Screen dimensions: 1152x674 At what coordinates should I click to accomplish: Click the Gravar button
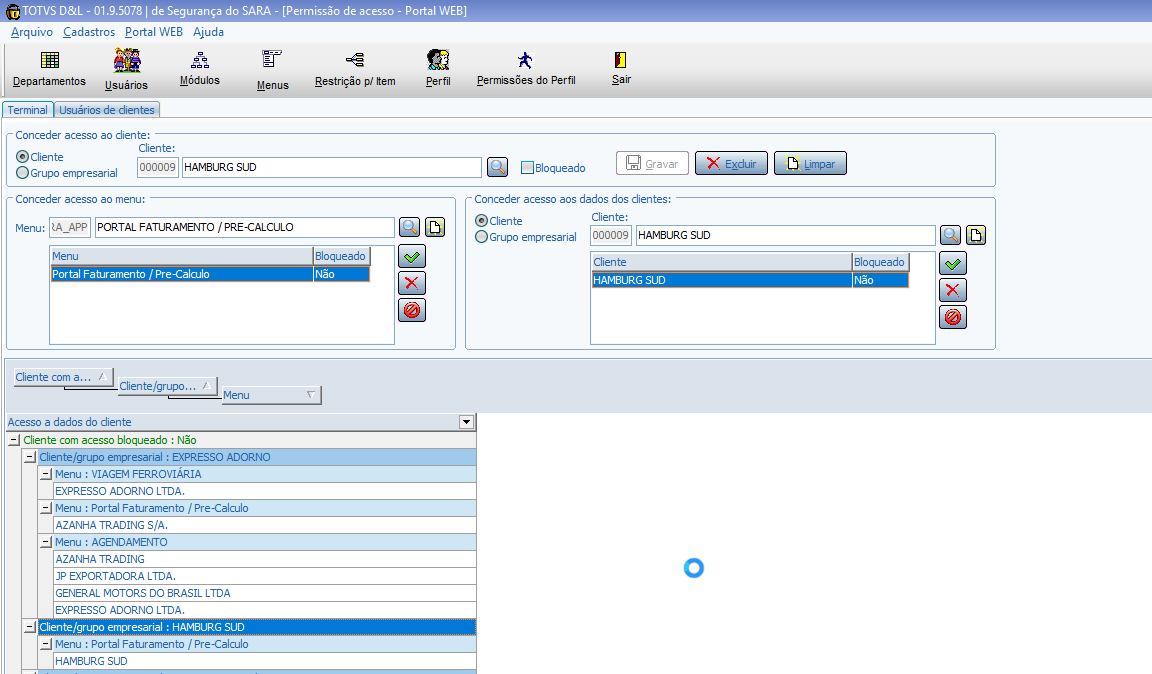652,163
